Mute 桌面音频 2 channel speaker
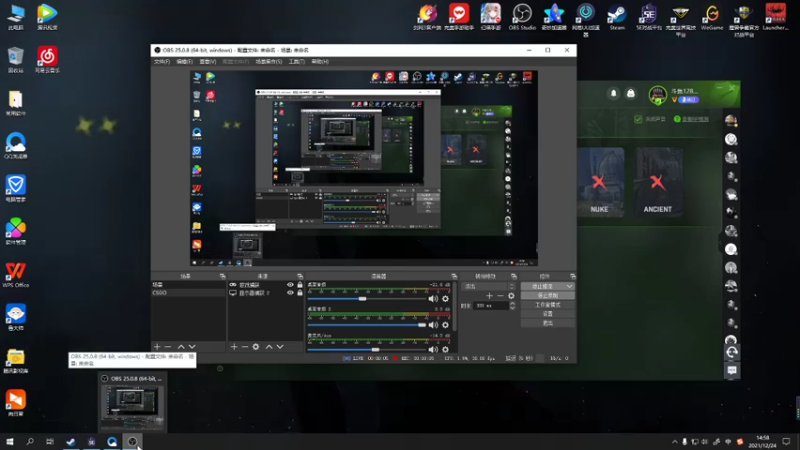Viewport: 800px width, 450px height. tap(433, 325)
